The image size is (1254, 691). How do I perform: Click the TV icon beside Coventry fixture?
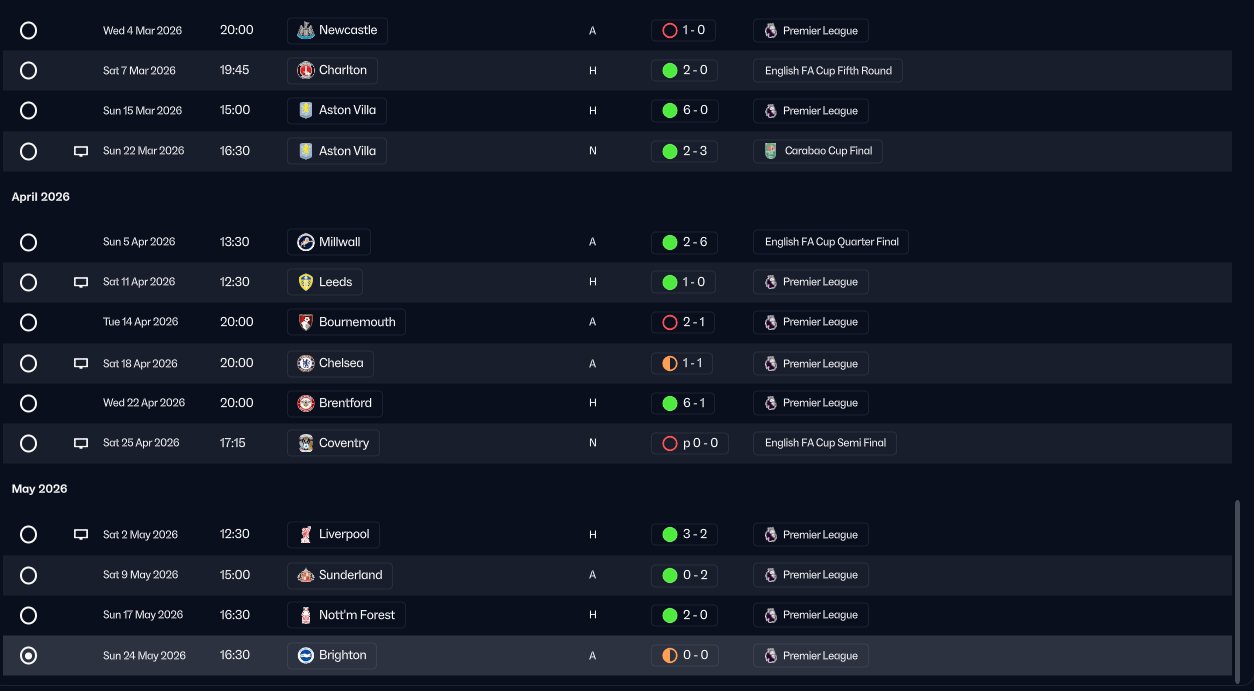[81, 443]
